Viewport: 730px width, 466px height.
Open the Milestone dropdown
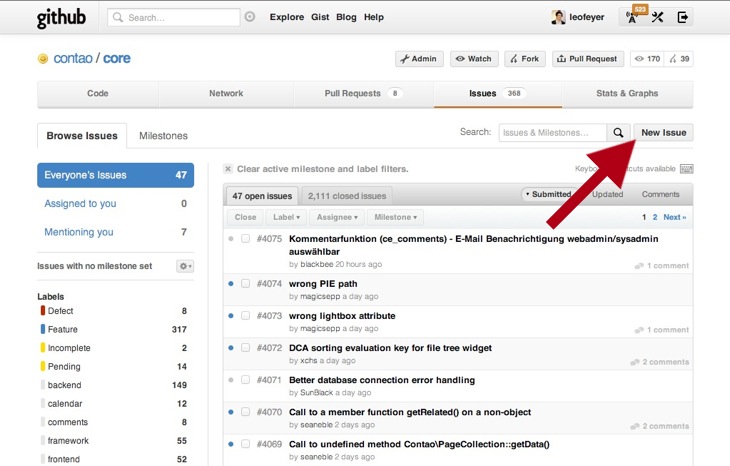395,217
